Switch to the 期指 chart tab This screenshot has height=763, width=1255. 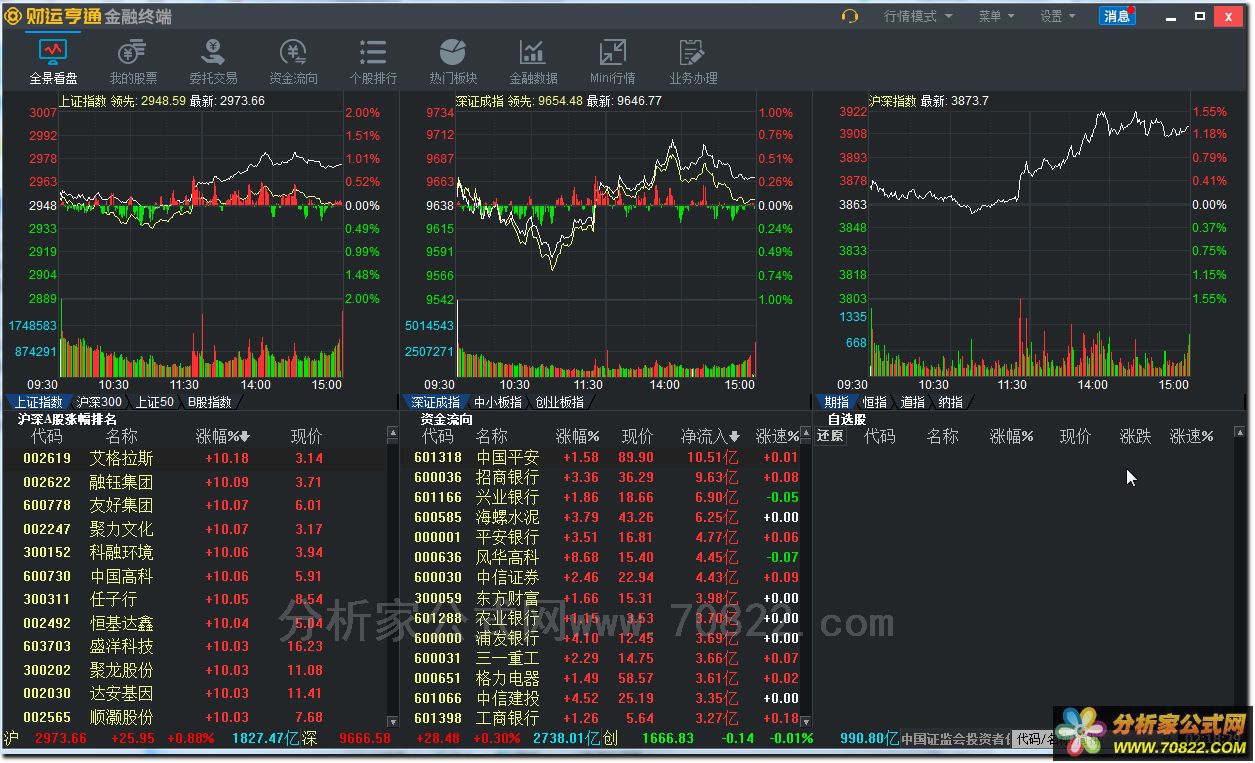pos(836,402)
